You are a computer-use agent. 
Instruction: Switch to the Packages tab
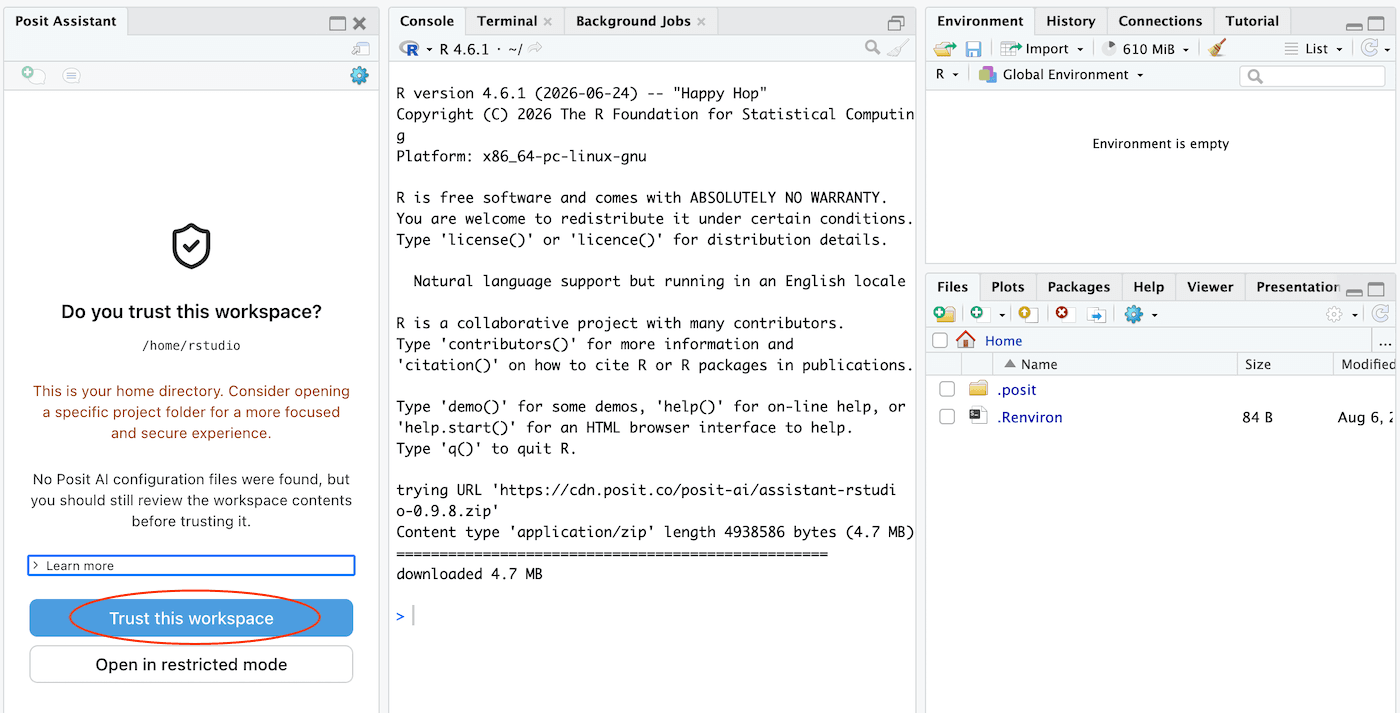[1079, 287]
